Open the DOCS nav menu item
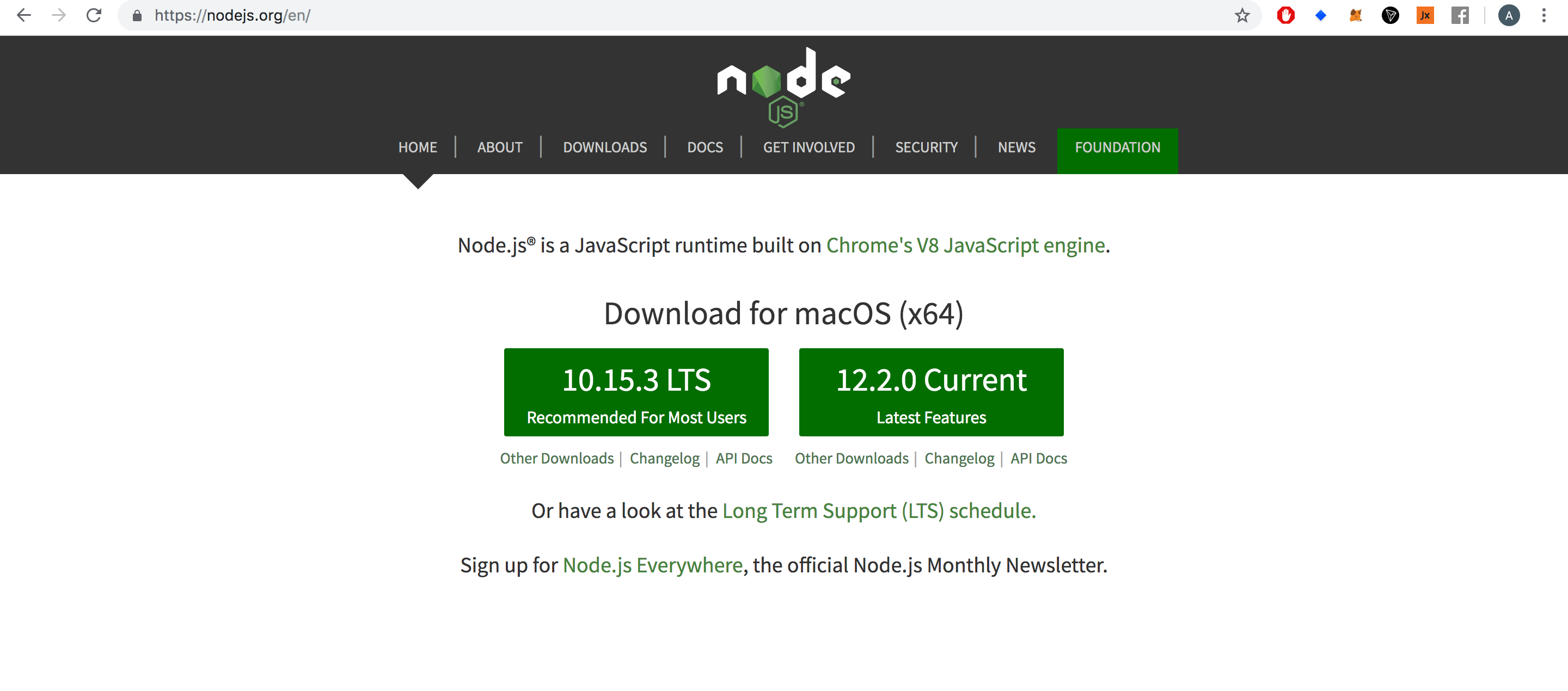This screenshot has width=1568, height=691. [x=705, y=147]
